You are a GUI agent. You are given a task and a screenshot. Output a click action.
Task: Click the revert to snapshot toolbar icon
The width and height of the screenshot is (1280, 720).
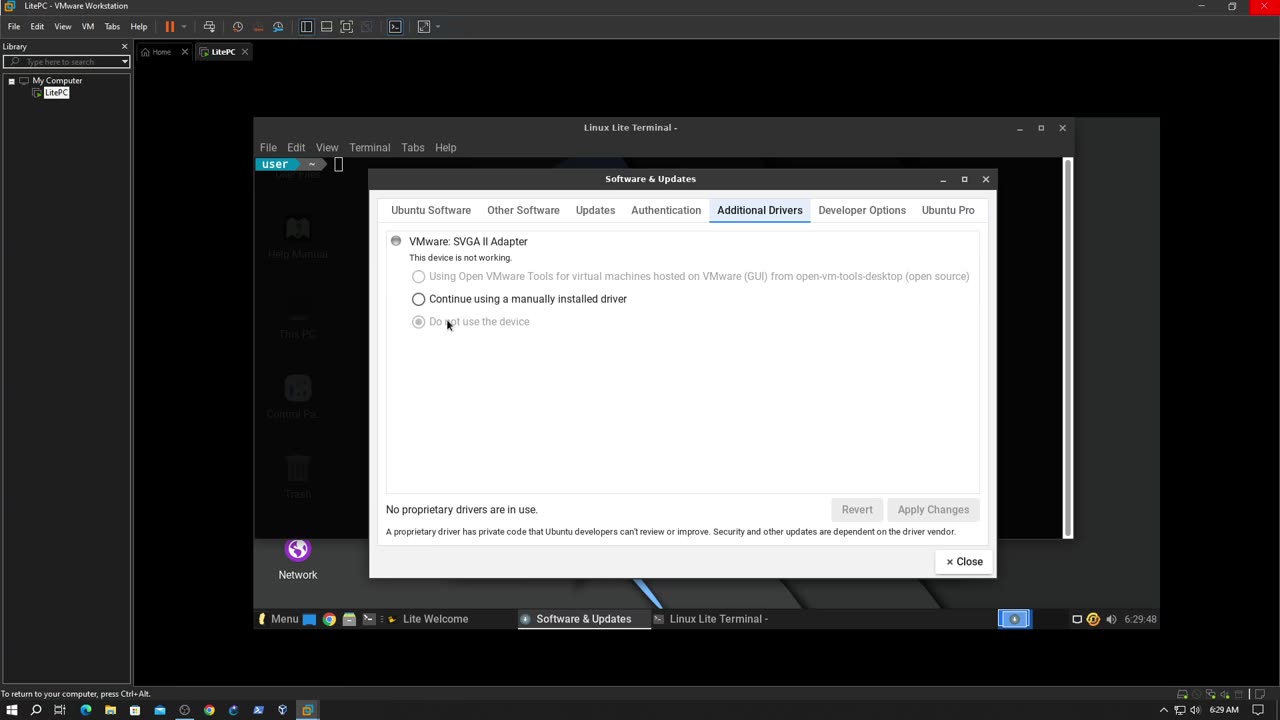pos(258,27)
